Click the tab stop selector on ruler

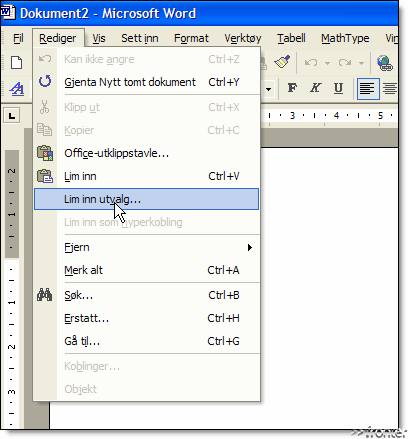click(x=12, y=116)
